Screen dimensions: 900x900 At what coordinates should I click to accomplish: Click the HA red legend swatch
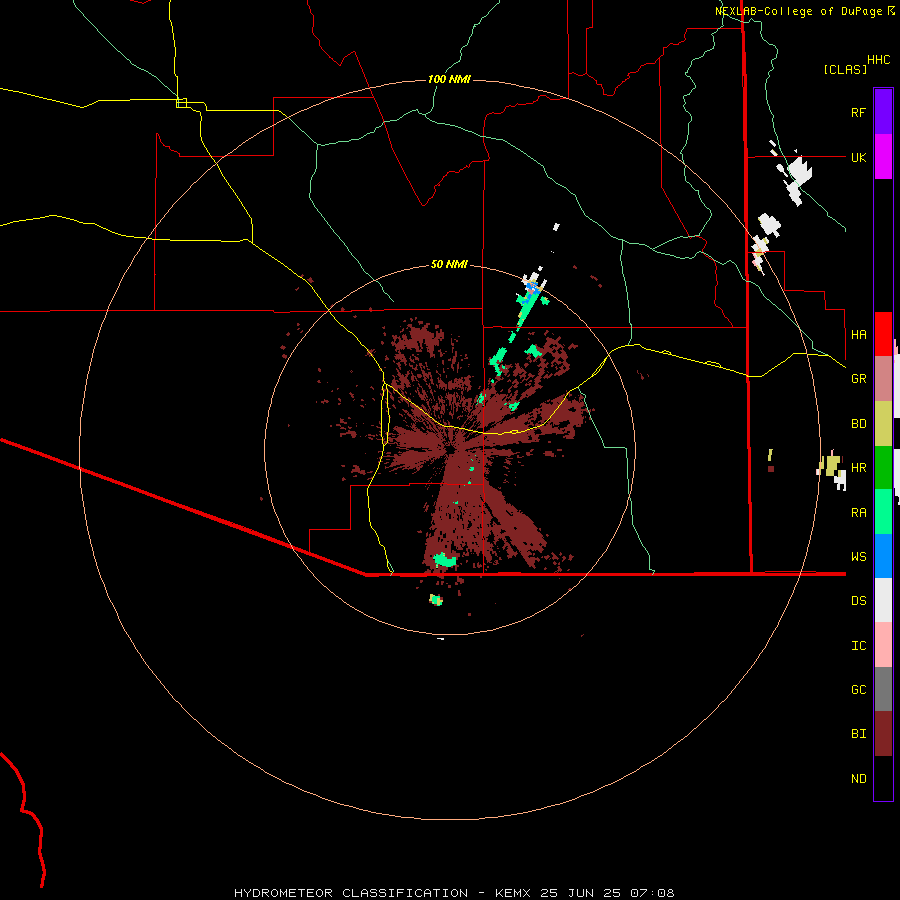click(x=883, y=334)
